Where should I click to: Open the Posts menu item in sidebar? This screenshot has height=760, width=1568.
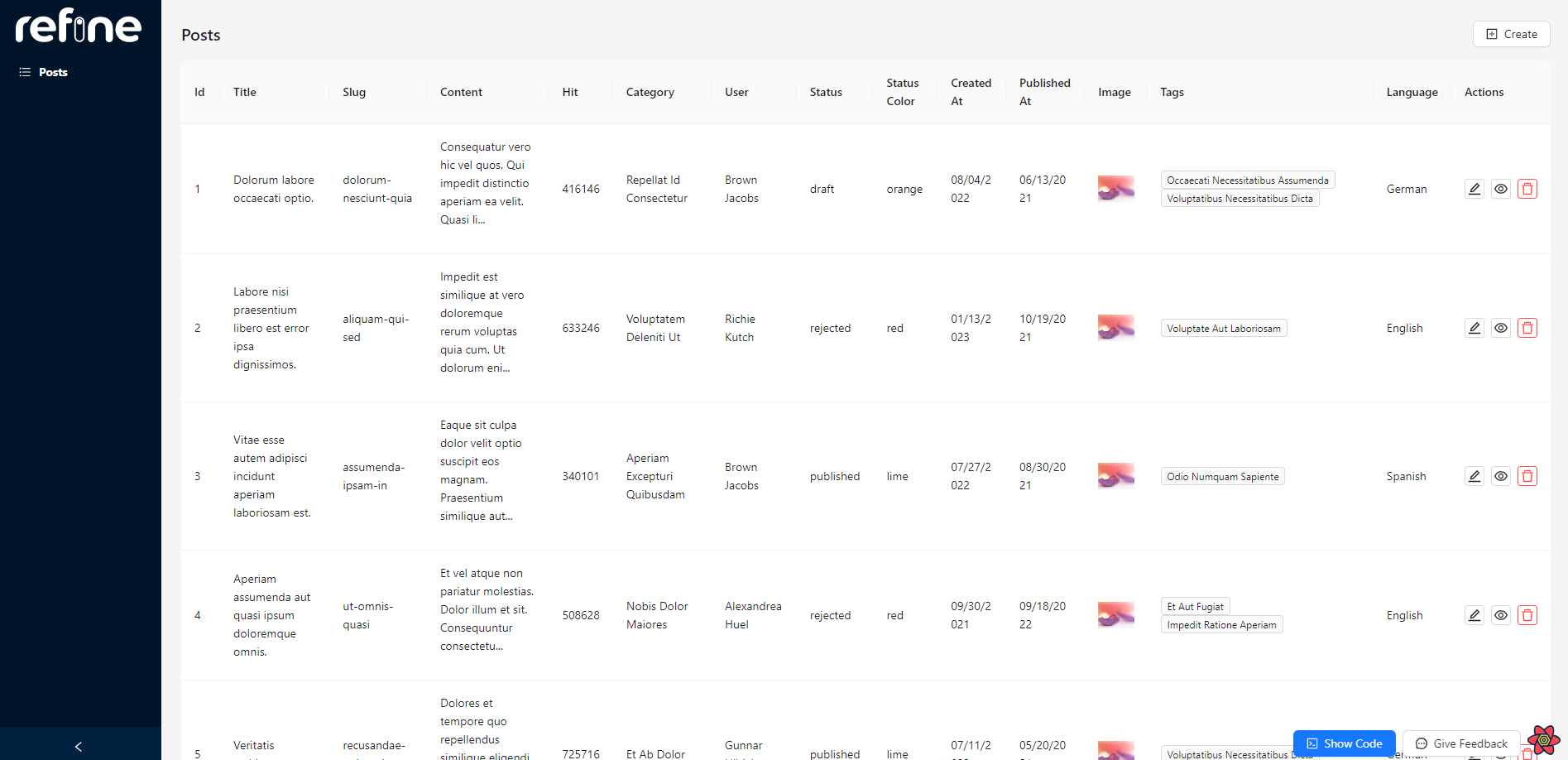[53, 72]
